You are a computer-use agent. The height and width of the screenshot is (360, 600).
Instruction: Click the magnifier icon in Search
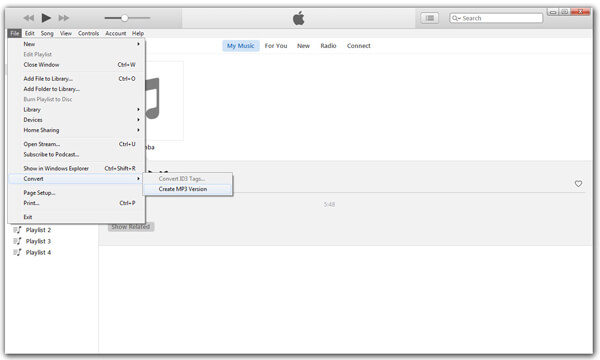point(455,18)
